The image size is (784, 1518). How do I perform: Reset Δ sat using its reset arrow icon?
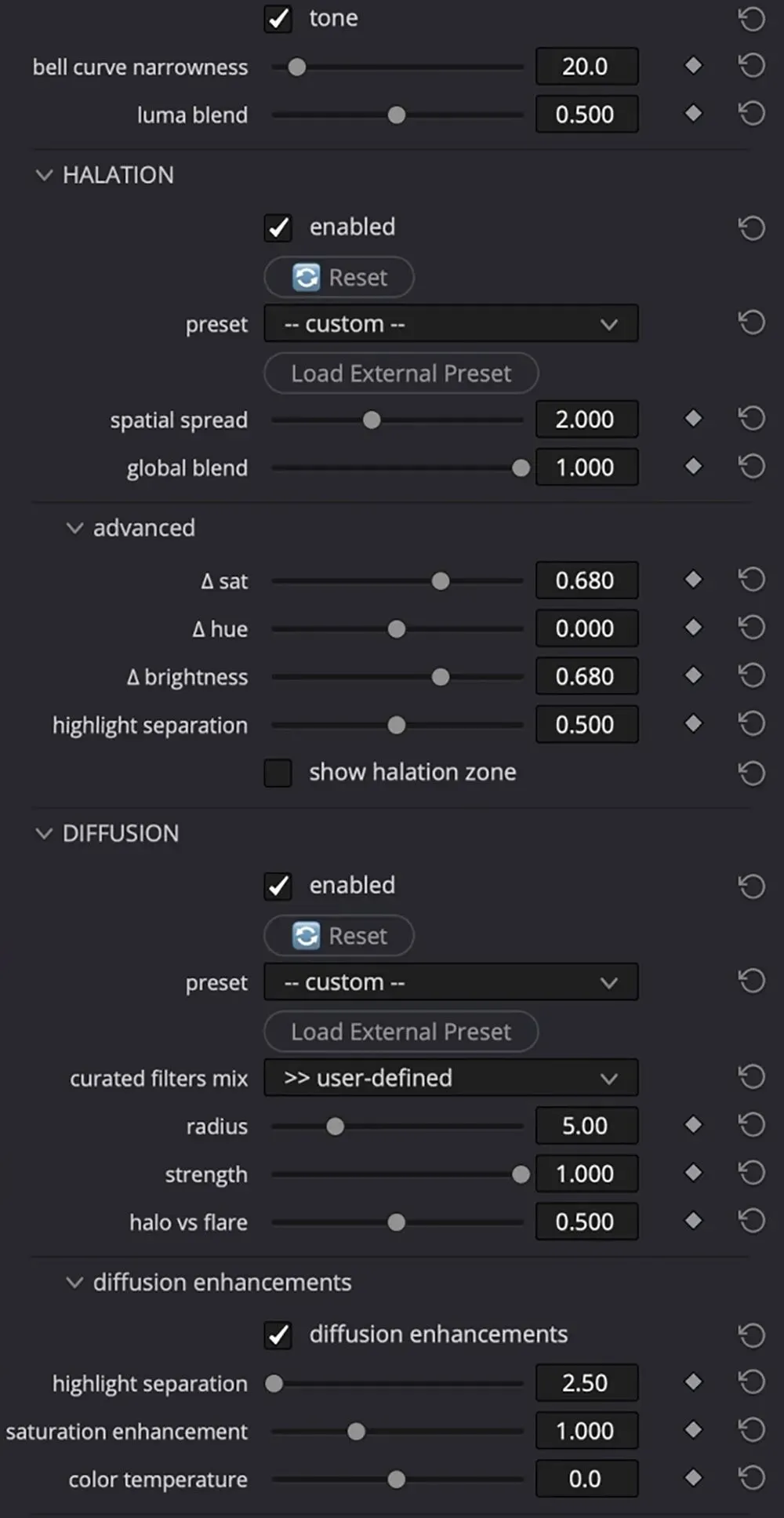(x=751, y=581)
